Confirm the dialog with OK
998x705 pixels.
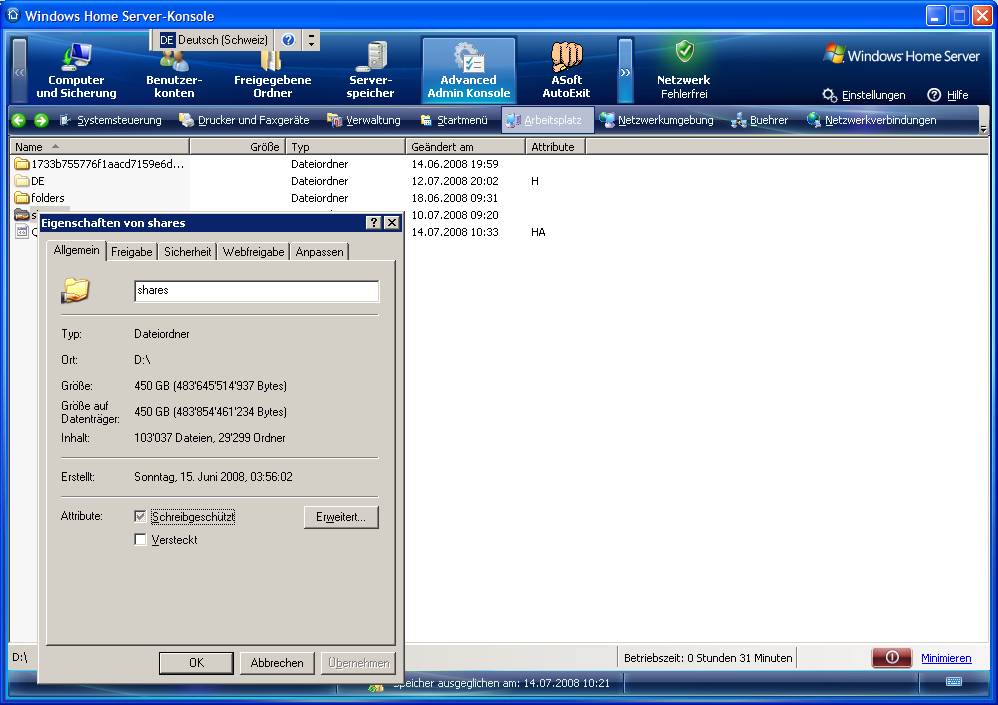[x=197, y=663]
